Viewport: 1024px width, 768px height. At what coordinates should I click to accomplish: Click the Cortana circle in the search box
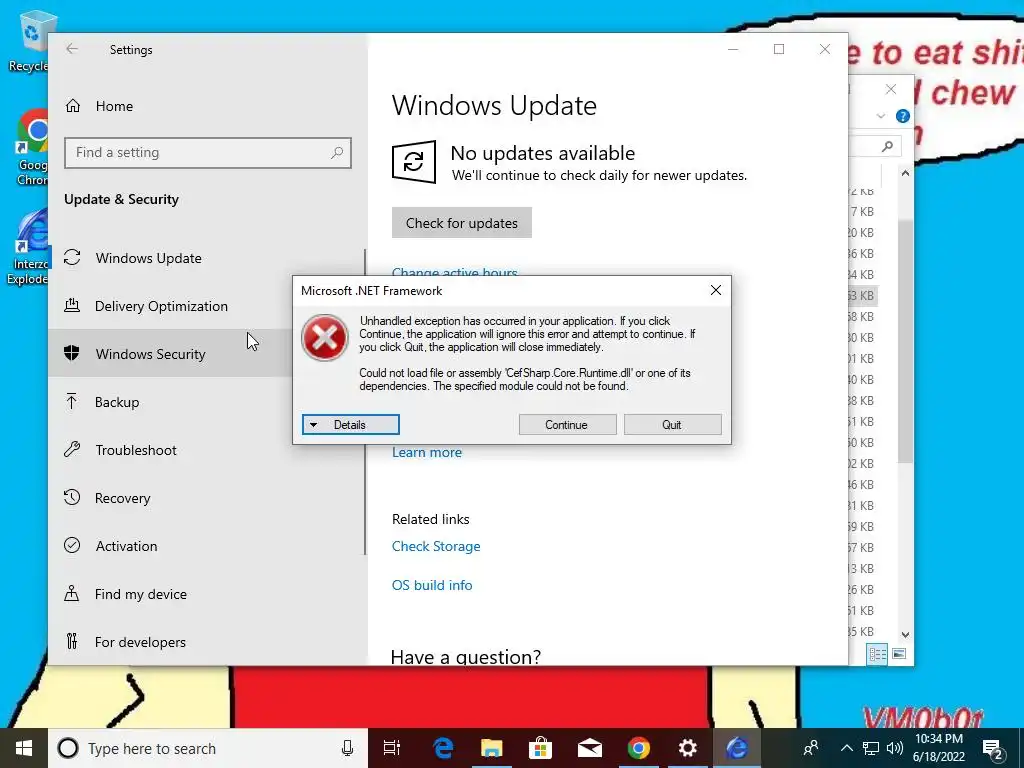(68, 748)
